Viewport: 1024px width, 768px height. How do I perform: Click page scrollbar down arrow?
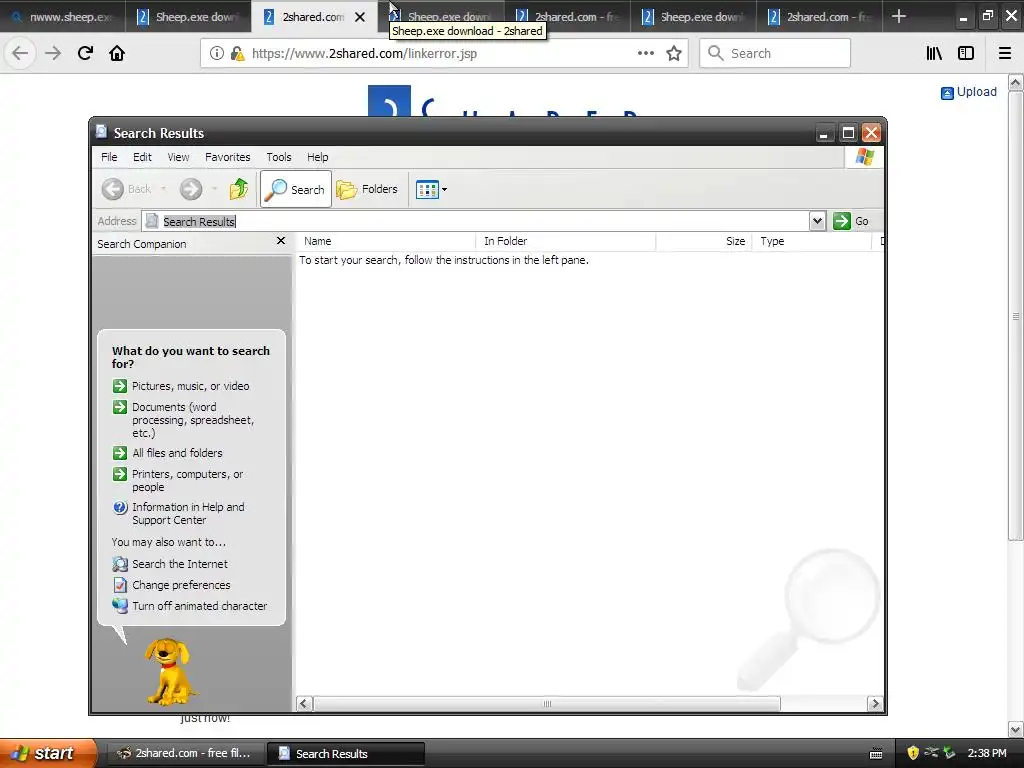pos(1015,729)
